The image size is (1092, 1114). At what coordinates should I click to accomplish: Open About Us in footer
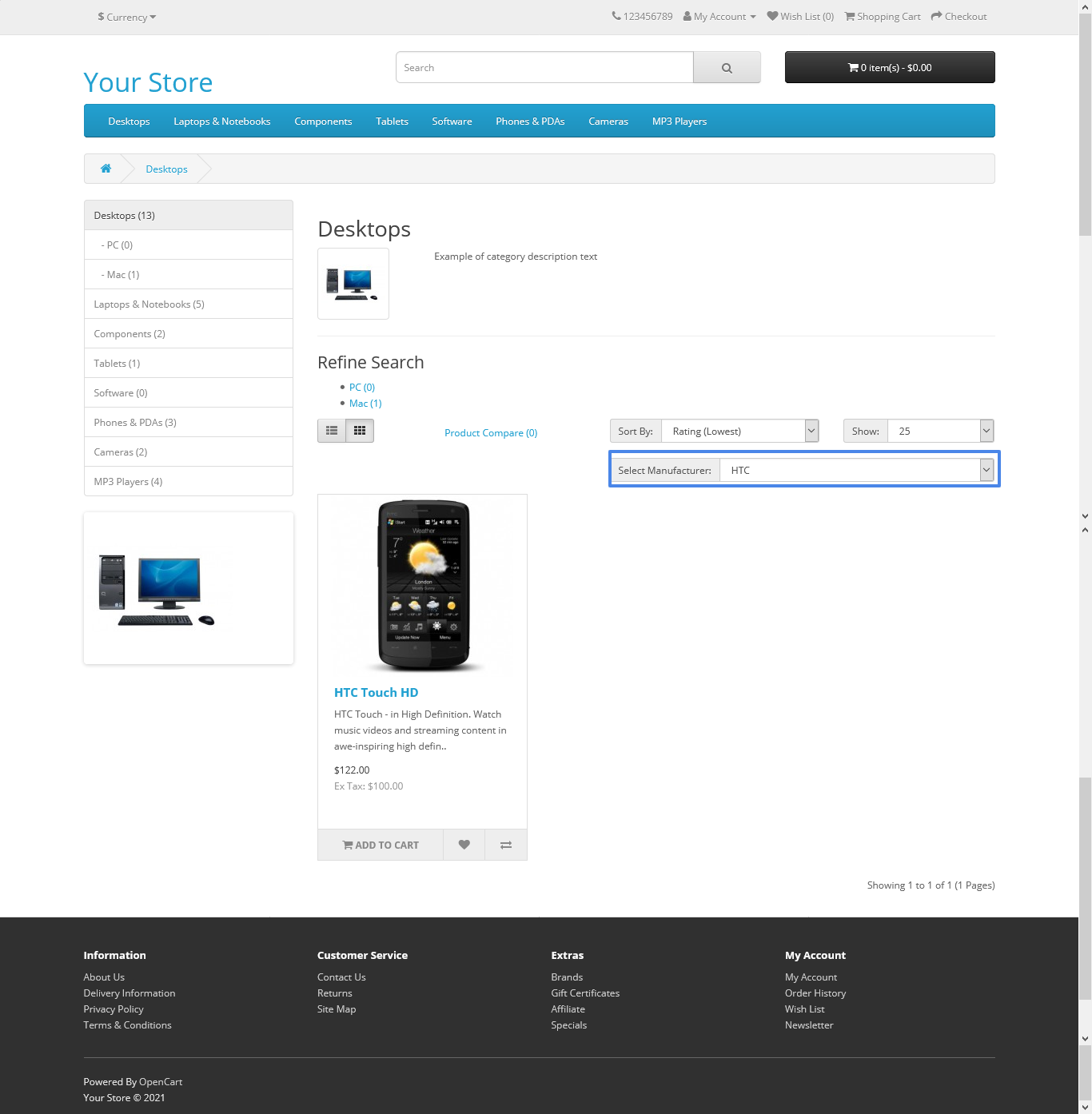104,977
